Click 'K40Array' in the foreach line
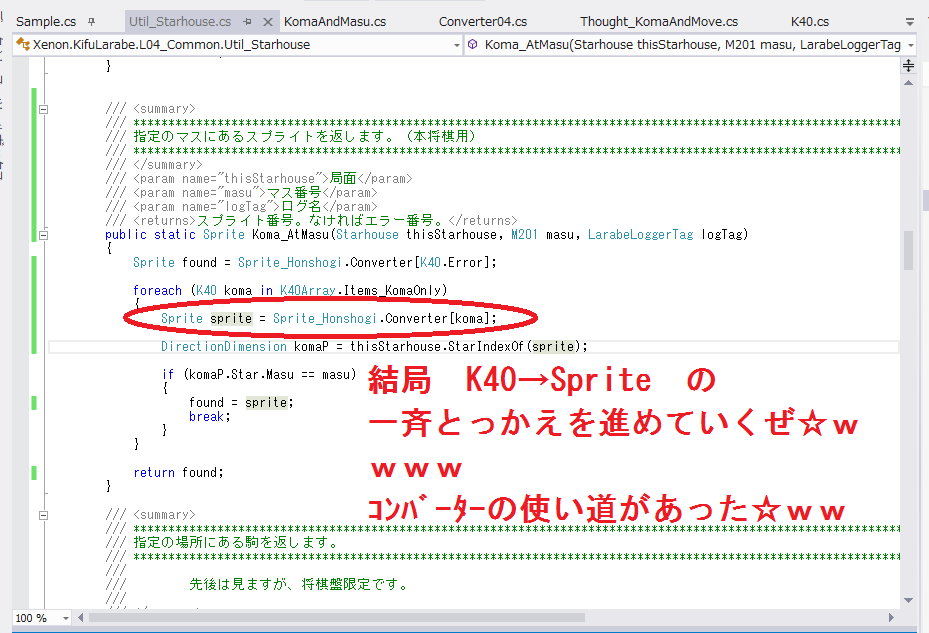Image resolution: width=929 pixels, height=633 pixels. point(307,290)
